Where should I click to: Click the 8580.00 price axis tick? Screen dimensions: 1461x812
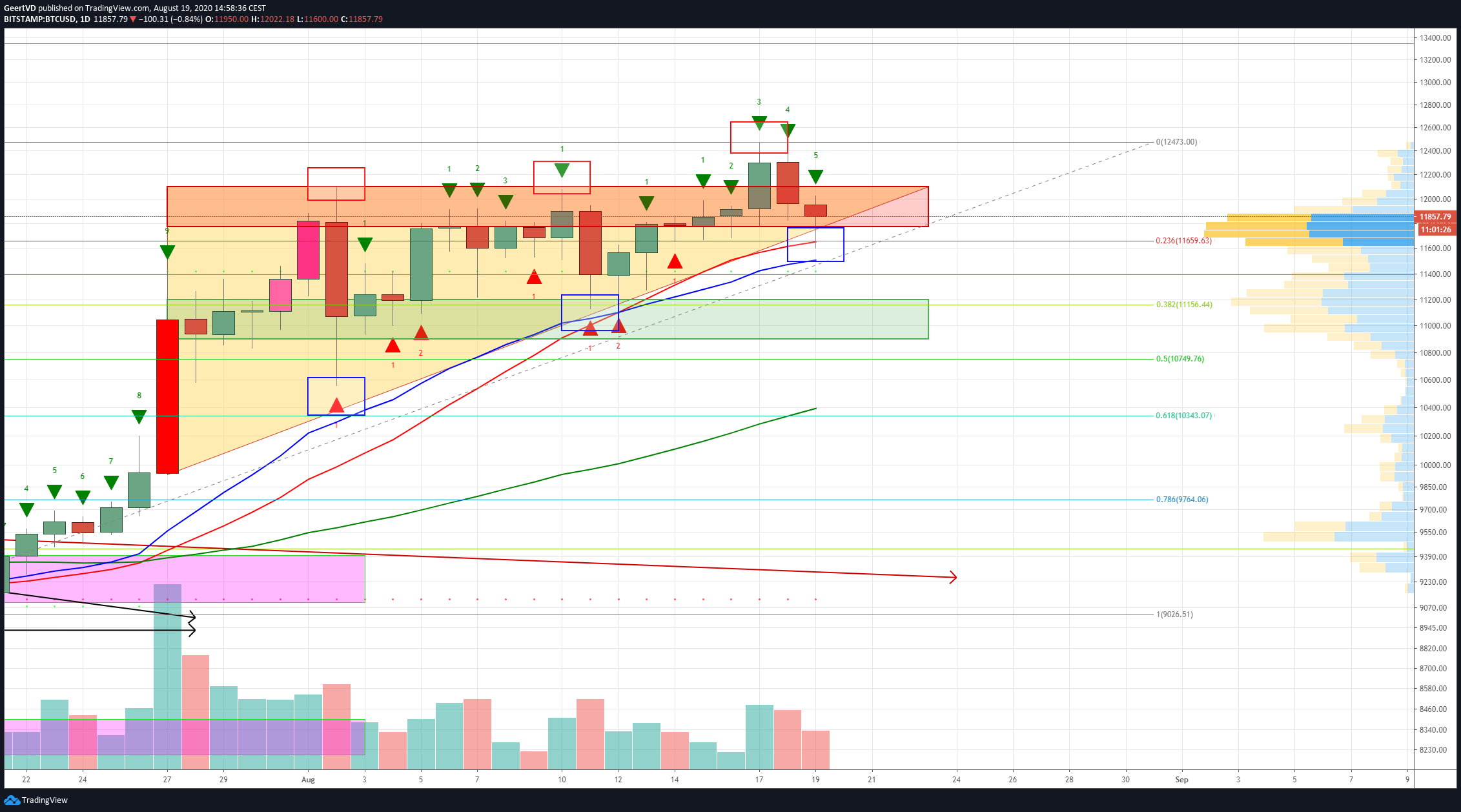(1433, 689)
